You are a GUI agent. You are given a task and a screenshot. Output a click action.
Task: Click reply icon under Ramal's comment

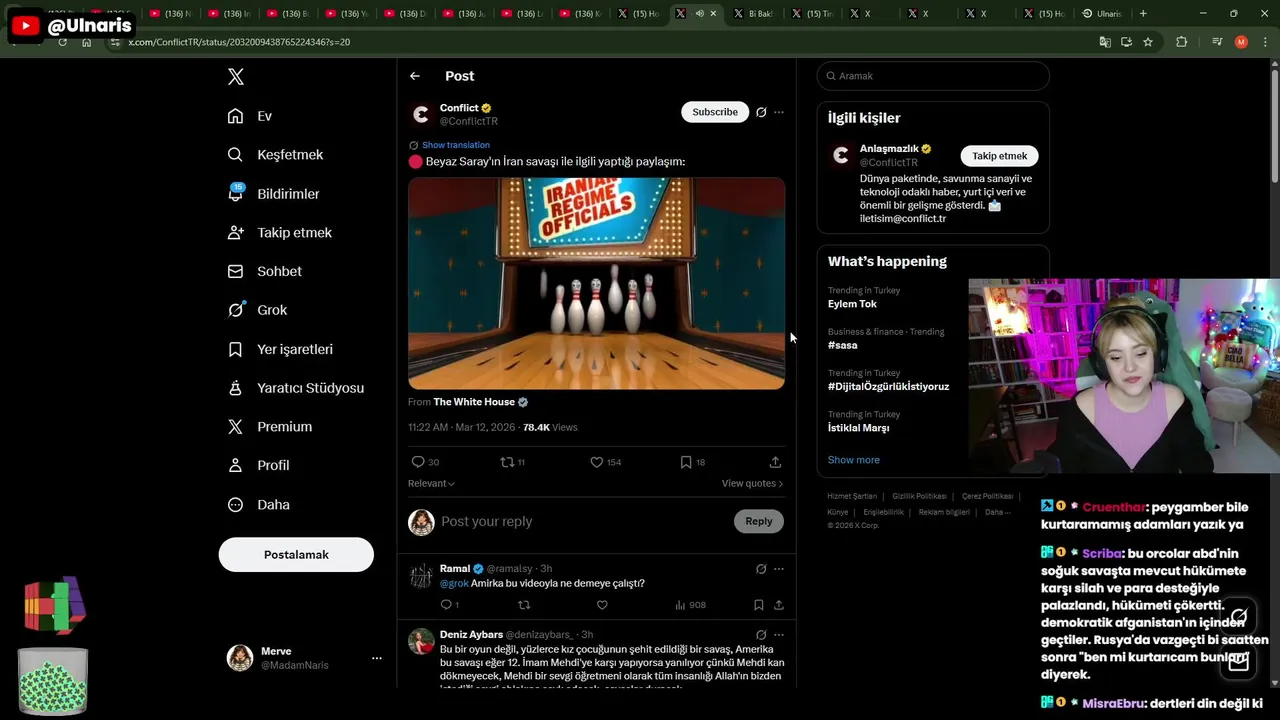446,605
